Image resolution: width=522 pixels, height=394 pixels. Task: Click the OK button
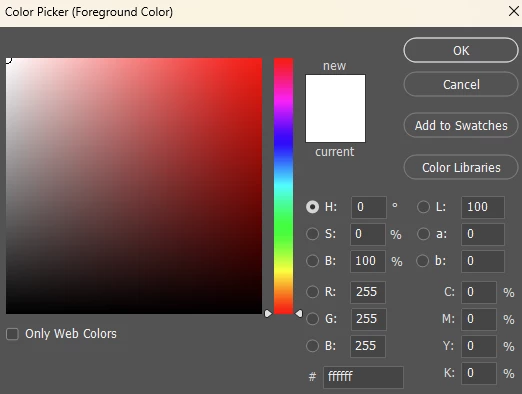461,50
